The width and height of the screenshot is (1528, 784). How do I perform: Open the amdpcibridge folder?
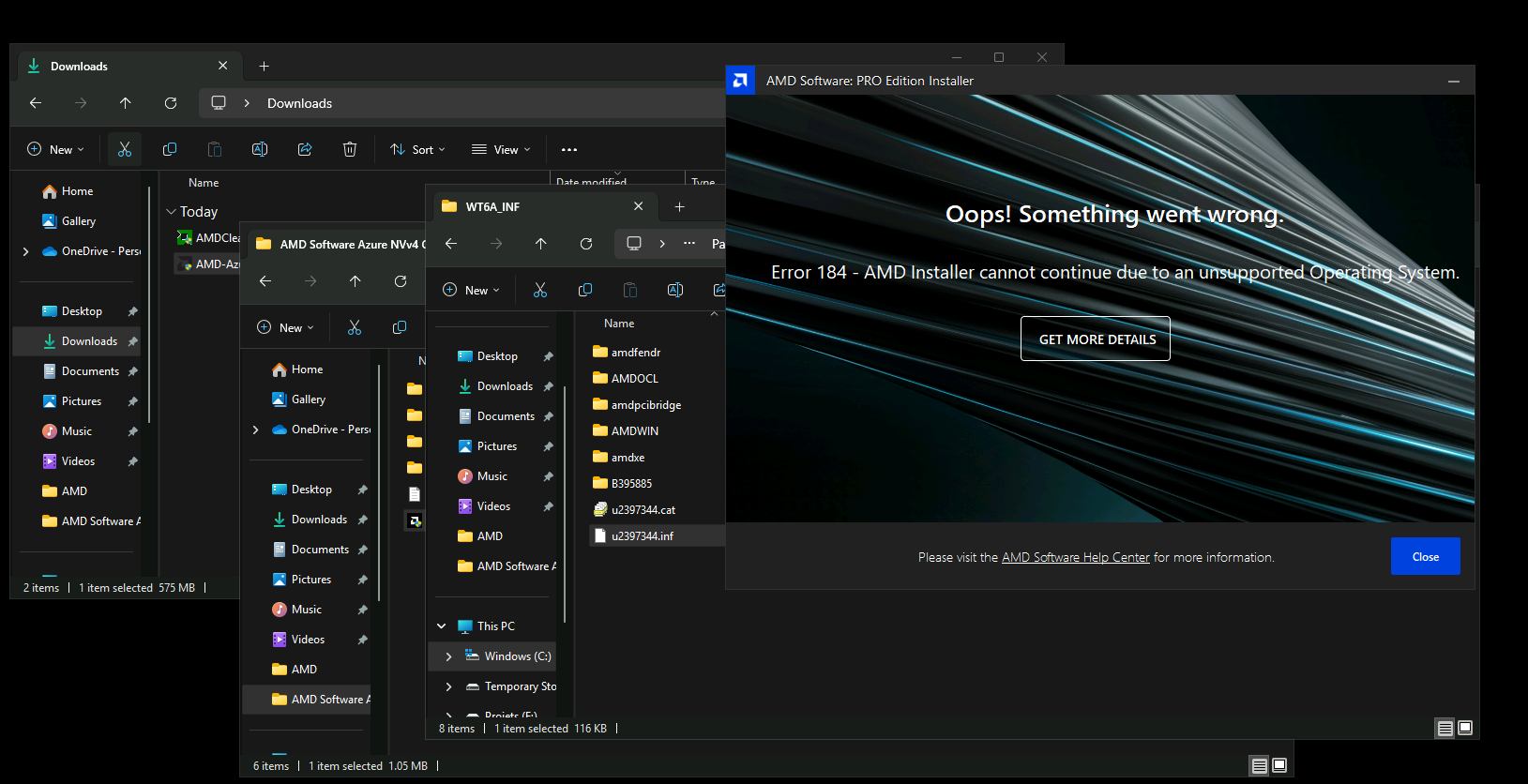click(x=637, y=405)
